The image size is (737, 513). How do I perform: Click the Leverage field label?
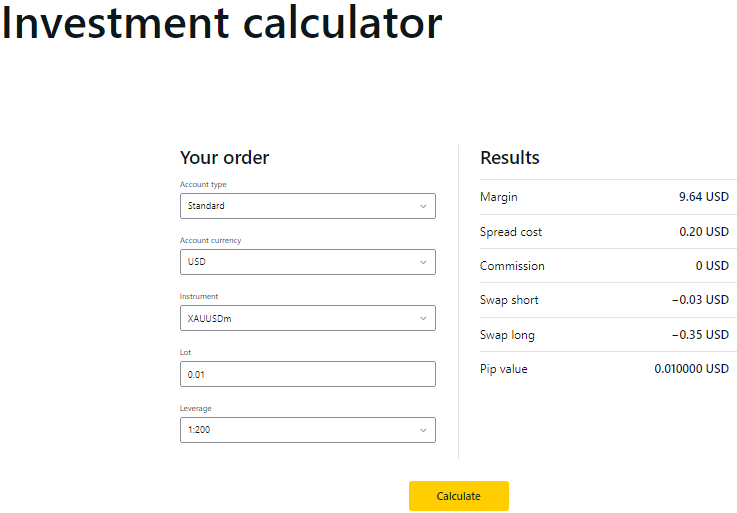pyautogui.click(x=196, y=408)
